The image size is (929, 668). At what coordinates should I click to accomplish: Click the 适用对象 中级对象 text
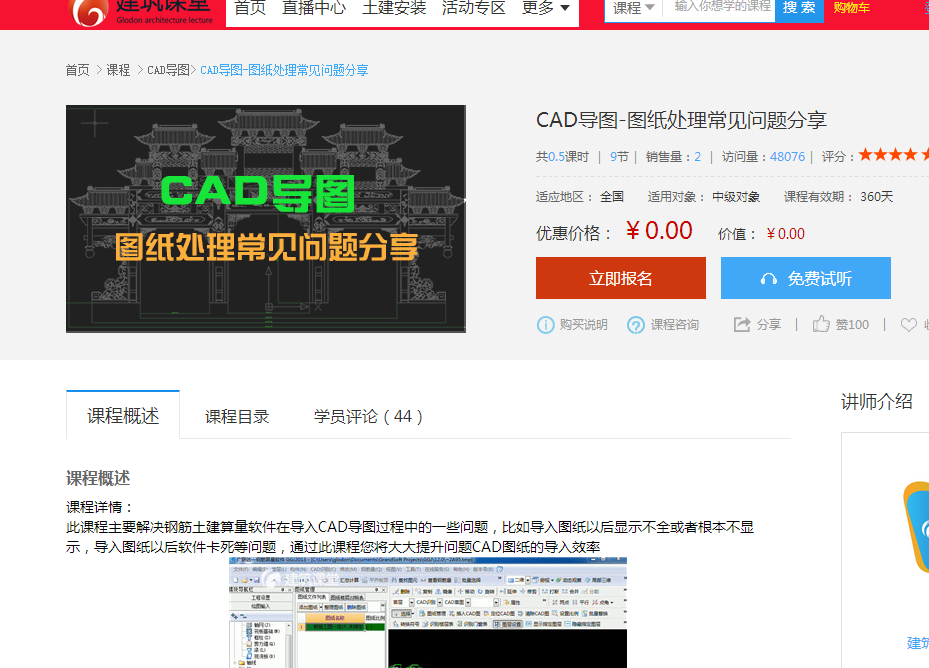coord(704,197)
